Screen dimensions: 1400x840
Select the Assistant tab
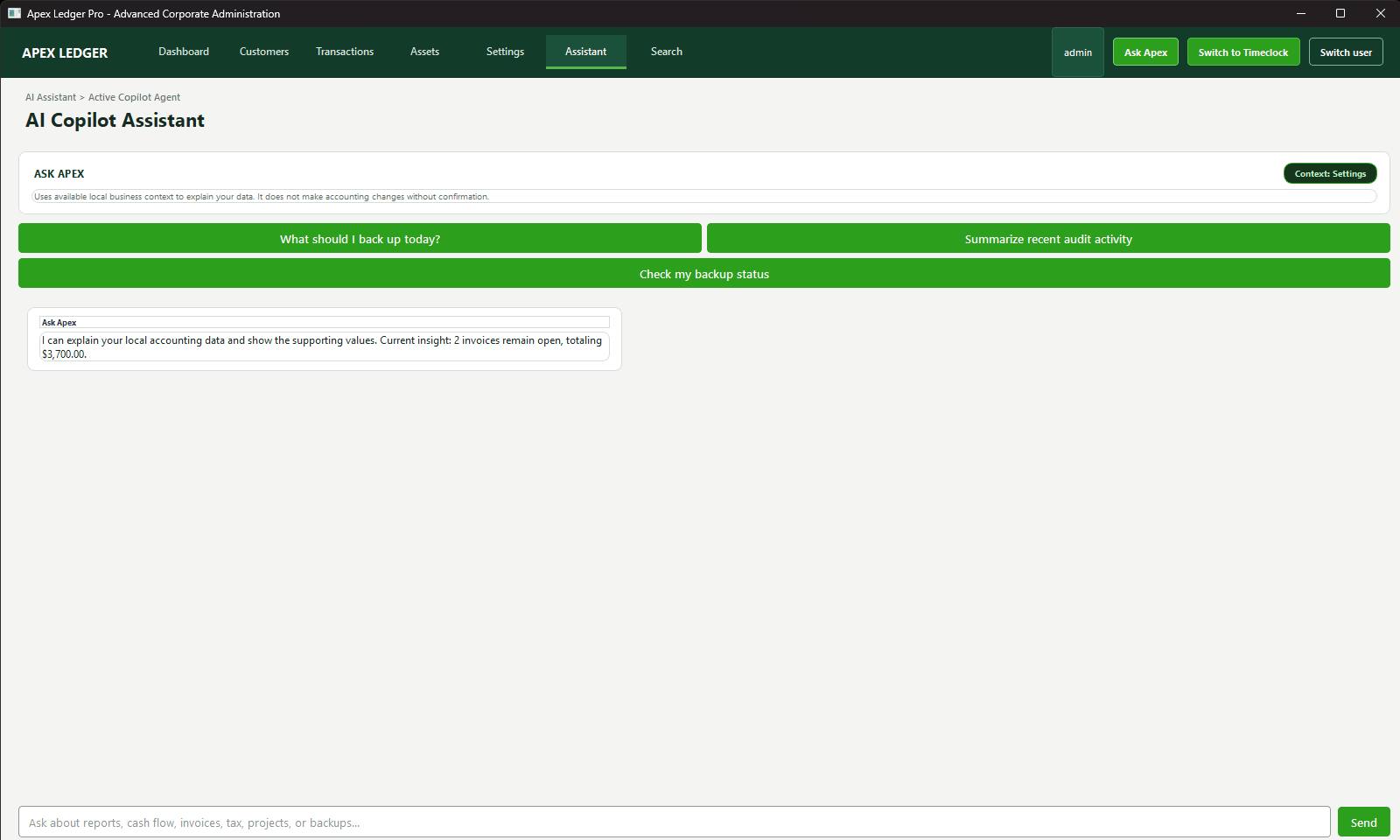[x=586, y=52]
